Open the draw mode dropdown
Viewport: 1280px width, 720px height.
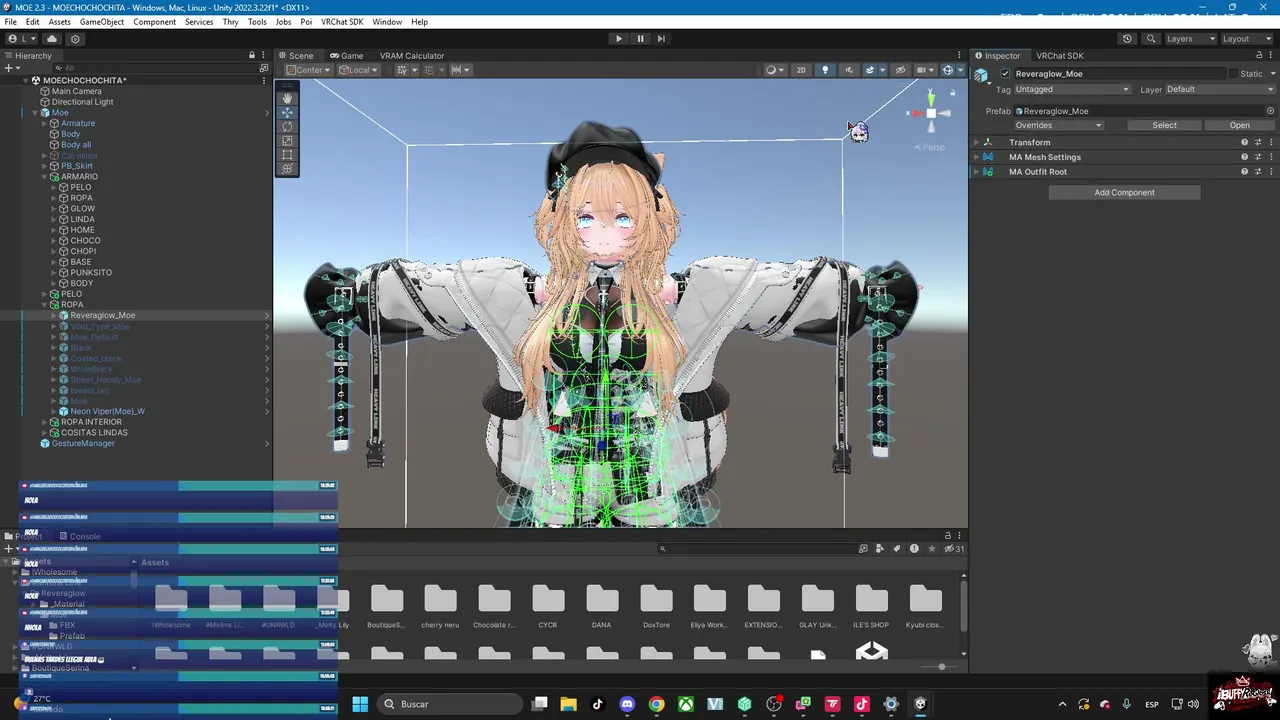click(x=773, y=70)
